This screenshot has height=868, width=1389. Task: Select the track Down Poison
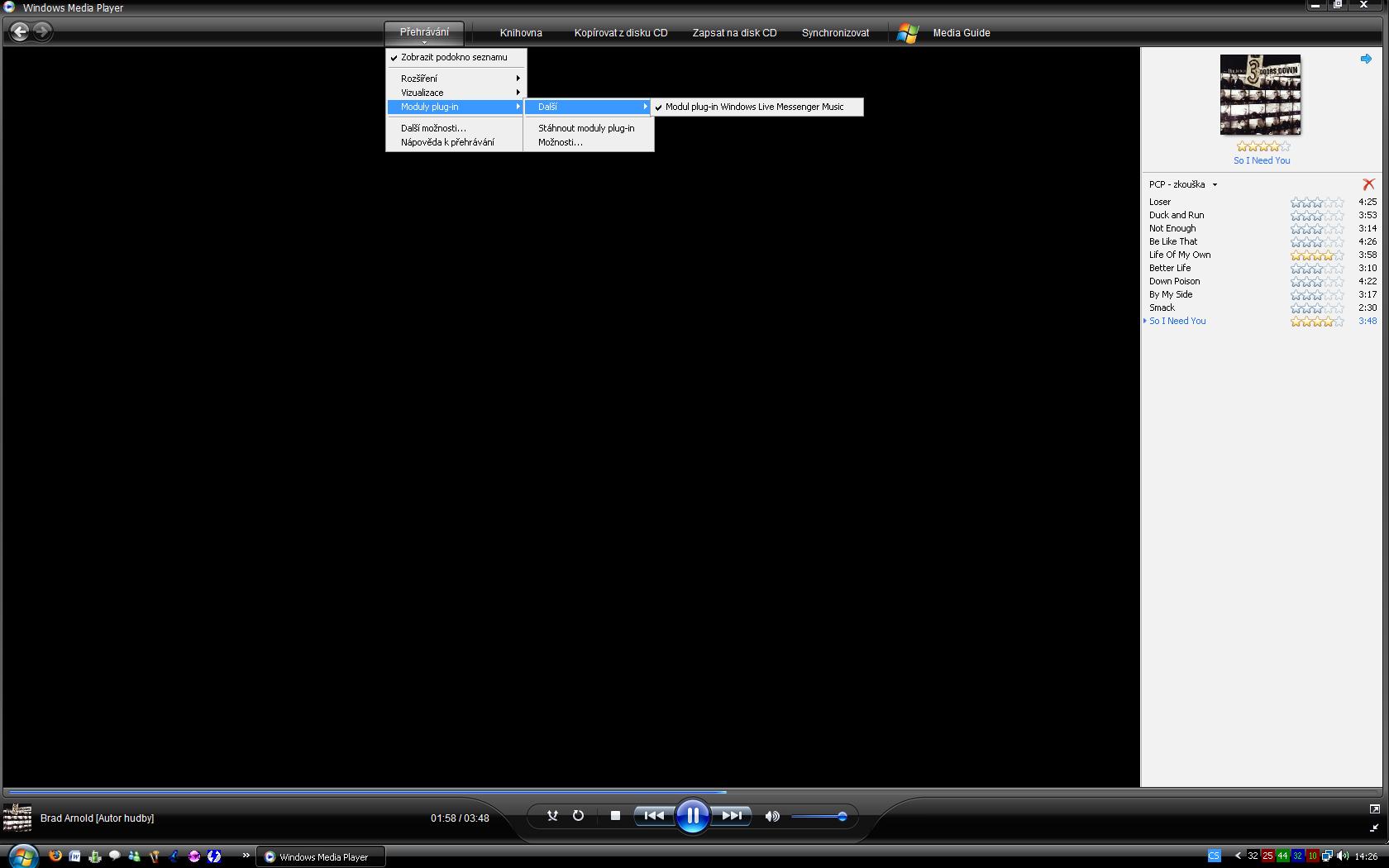pyautogui.click(x=1174, y=281)
